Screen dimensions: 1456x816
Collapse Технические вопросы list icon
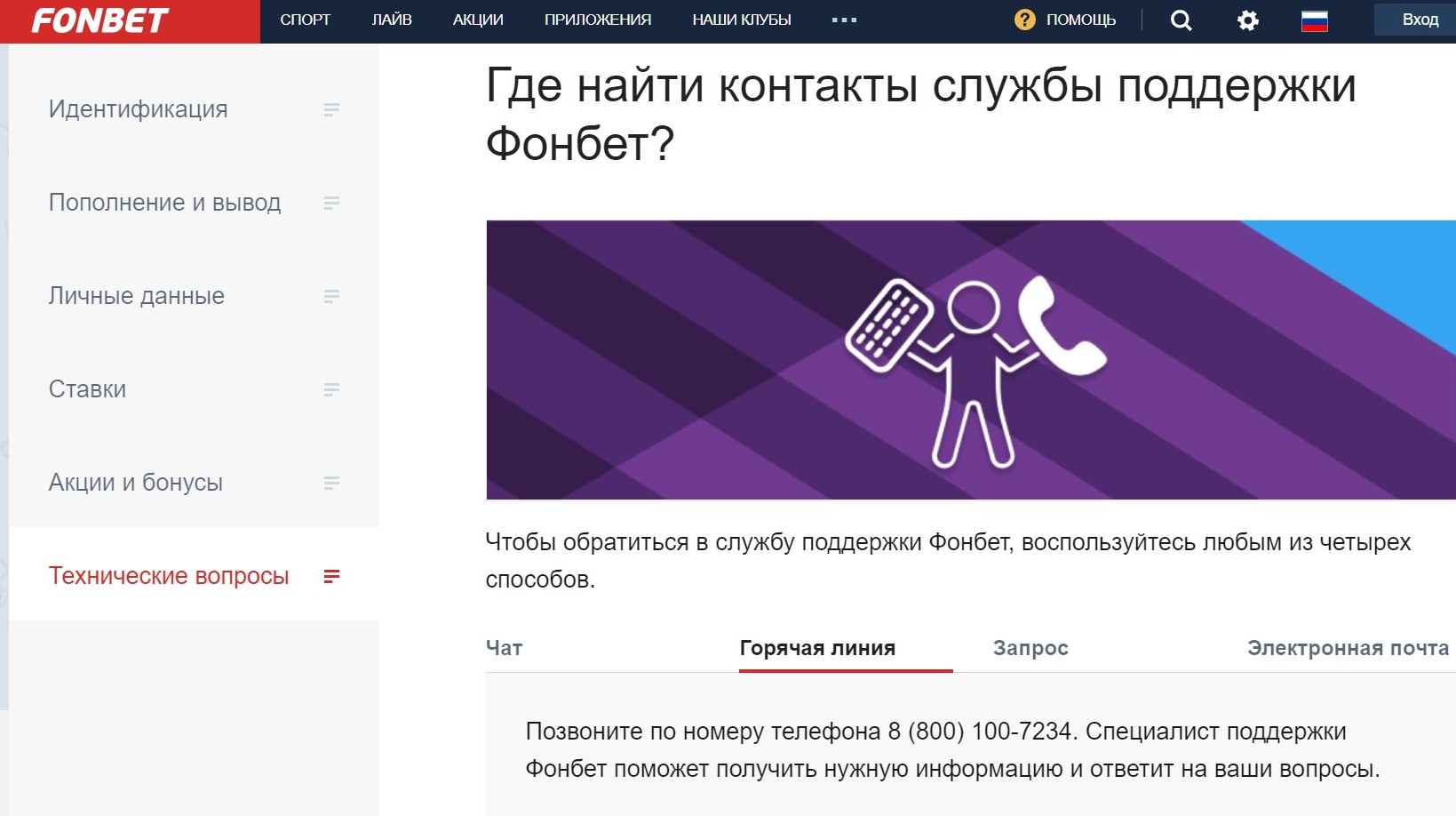pyautogui.click(x=331, y=576)
